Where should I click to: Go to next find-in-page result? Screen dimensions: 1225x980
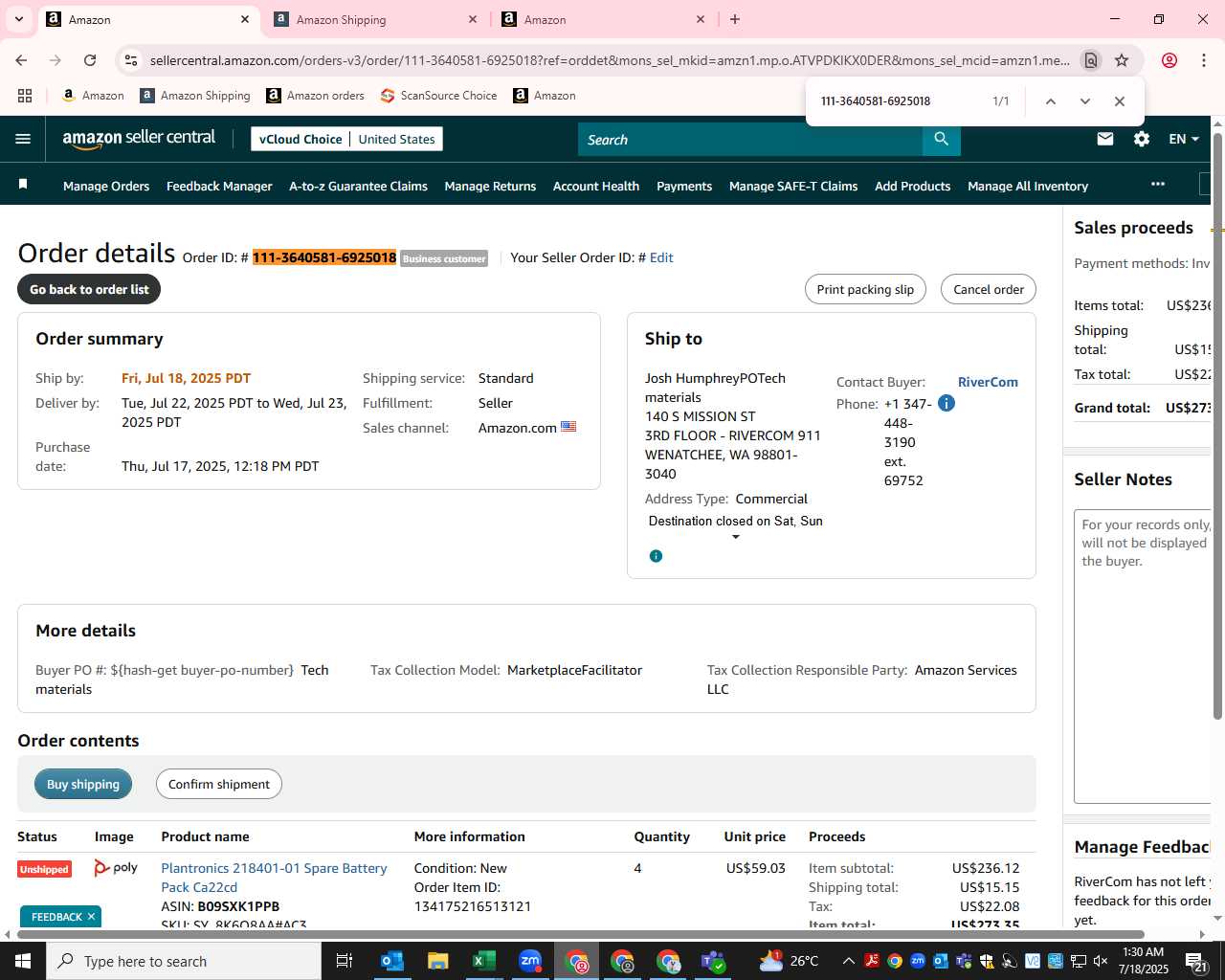[1085, 101]
